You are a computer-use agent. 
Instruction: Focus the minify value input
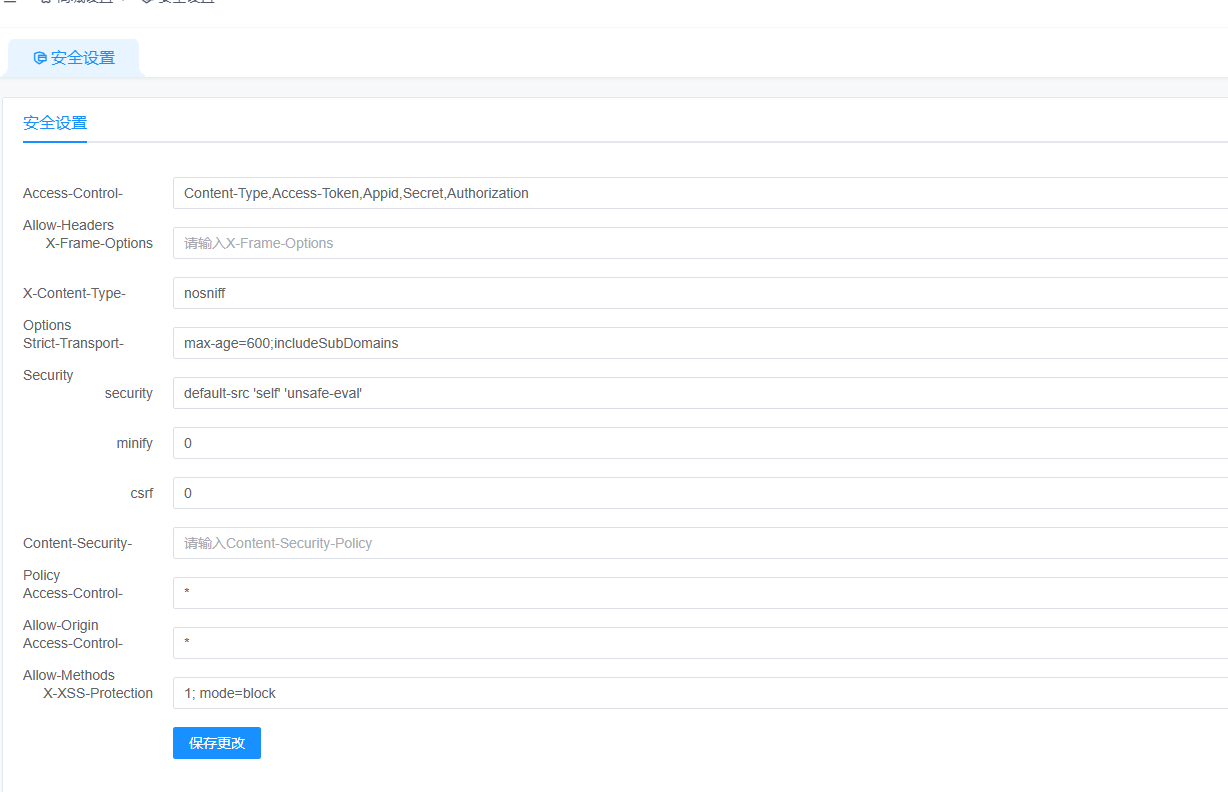point(700,443)
